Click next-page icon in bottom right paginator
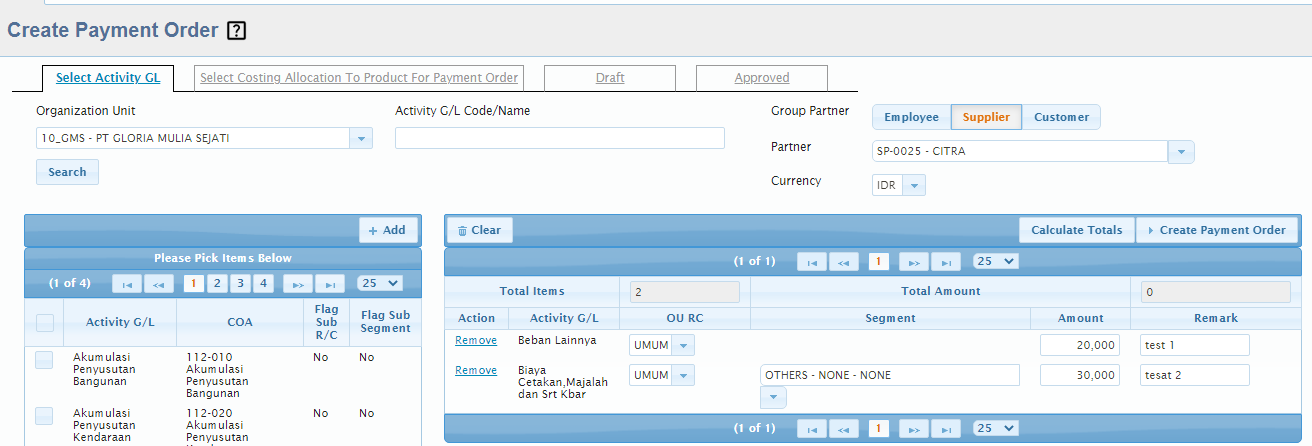Image resolution: width=1312 pixels, height=446 pixels. (913, 428)
